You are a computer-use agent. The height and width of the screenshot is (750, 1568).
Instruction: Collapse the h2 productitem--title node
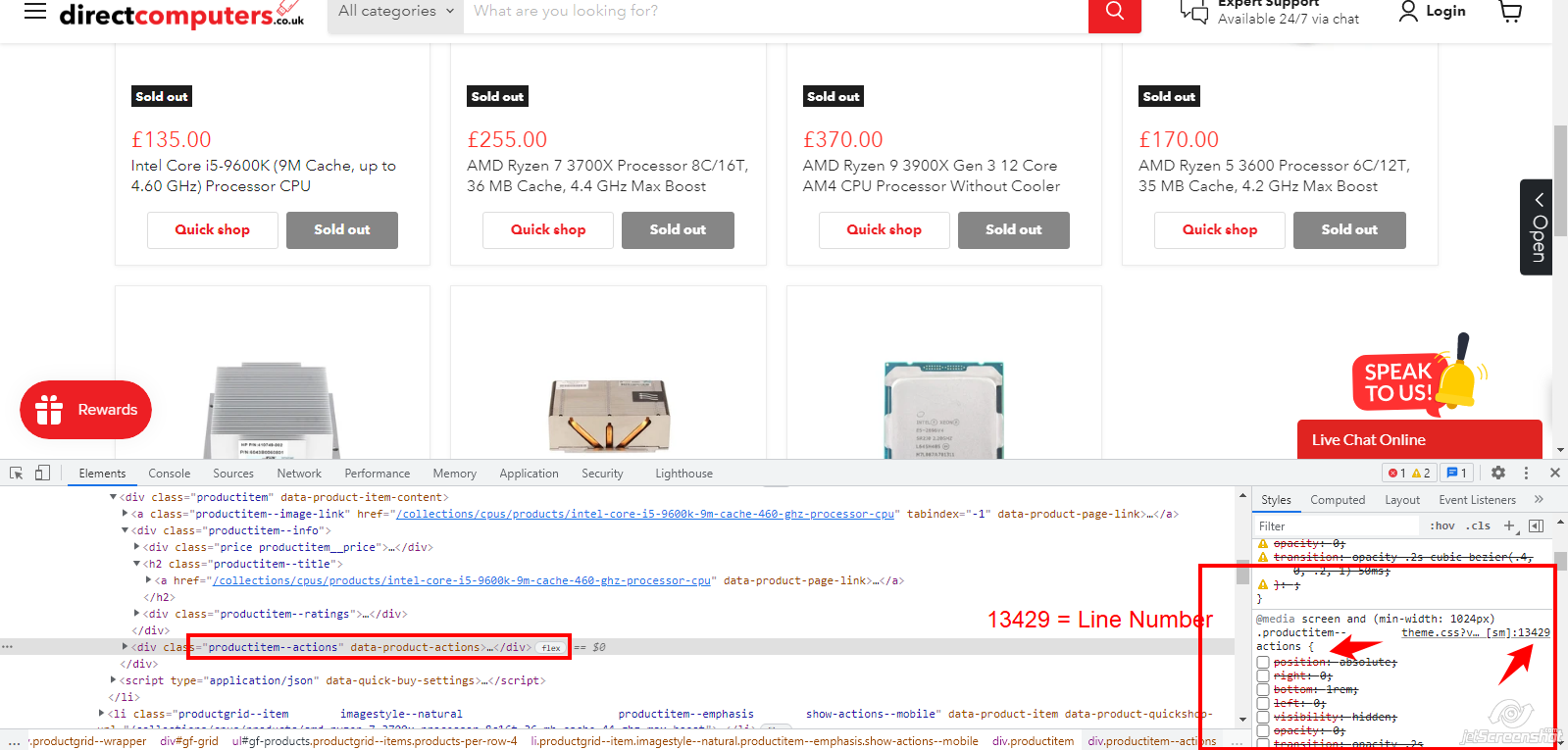(137, 564)
